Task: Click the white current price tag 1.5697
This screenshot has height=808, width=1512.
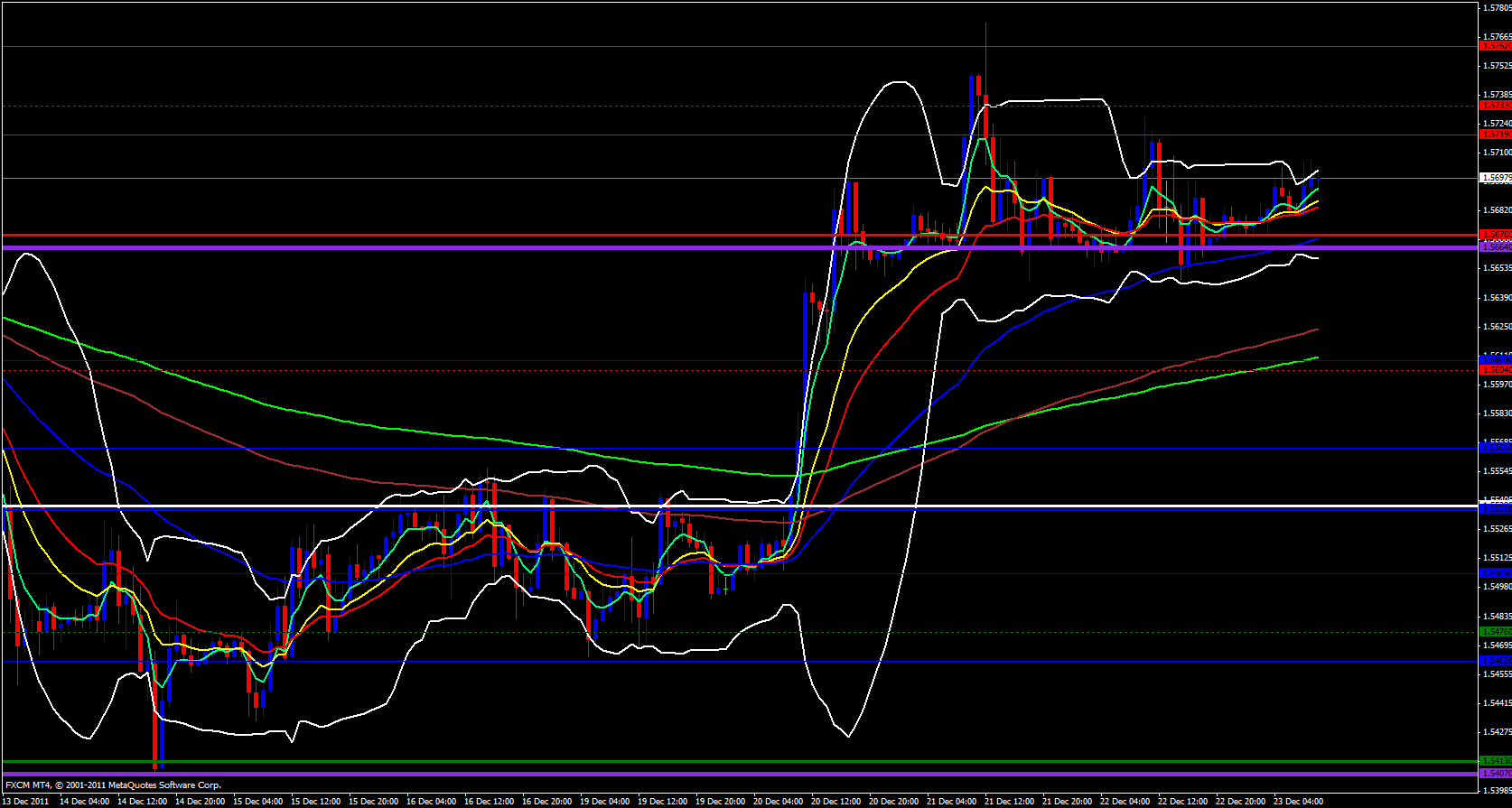Action: click(1495, 178)
